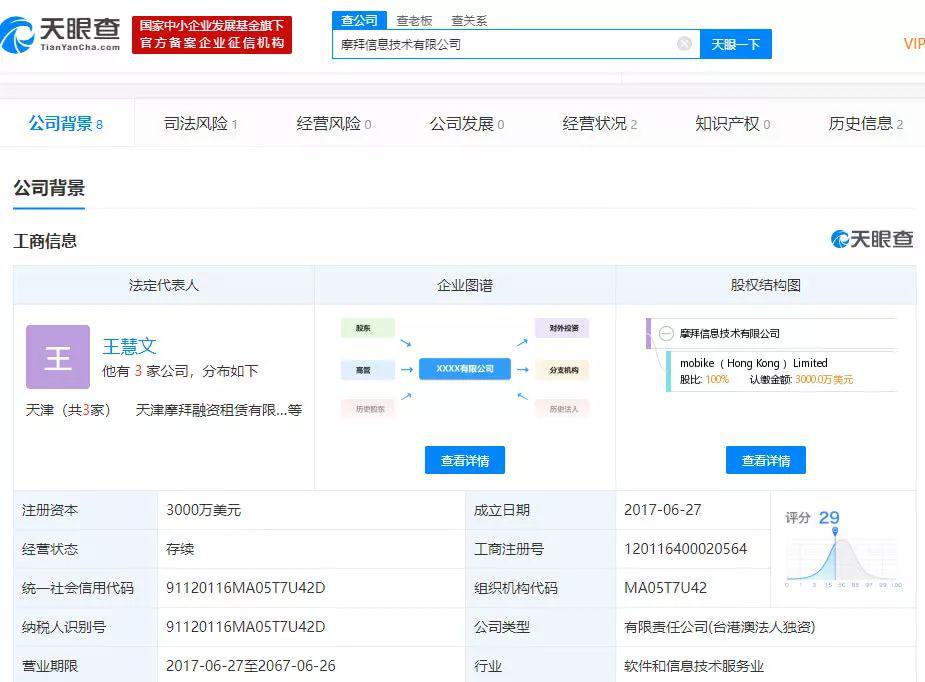Click the 股东 node in enterprise graph

pos(368,328)
